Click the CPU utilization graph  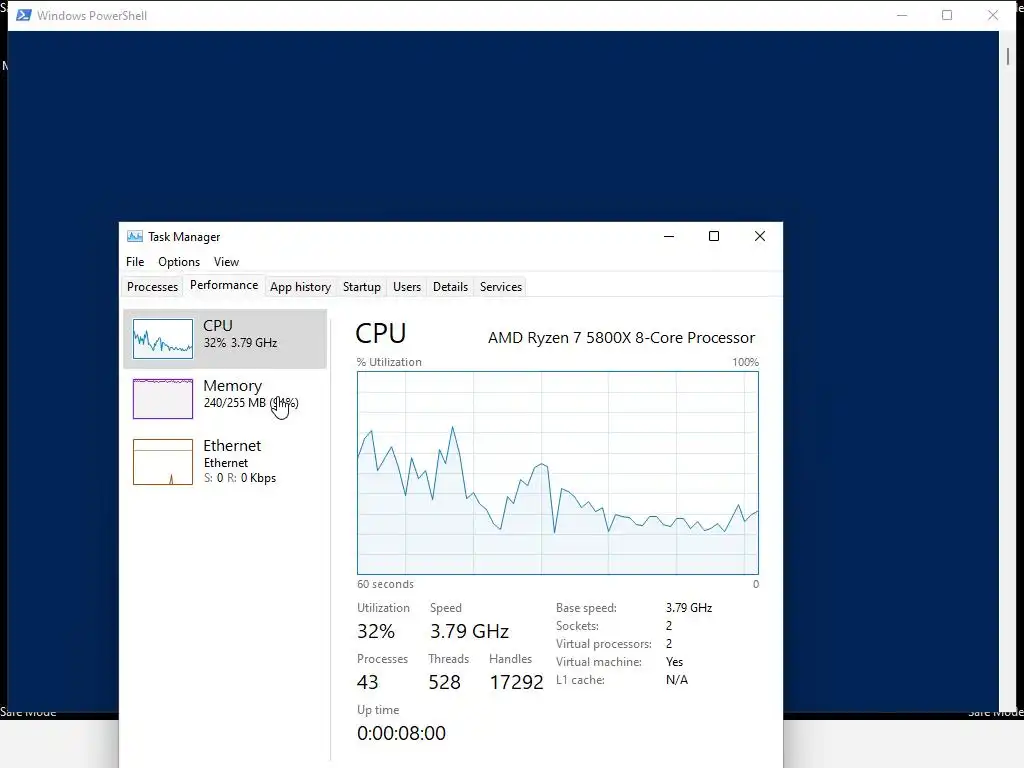pyautogui.click(x=558, y=473)
